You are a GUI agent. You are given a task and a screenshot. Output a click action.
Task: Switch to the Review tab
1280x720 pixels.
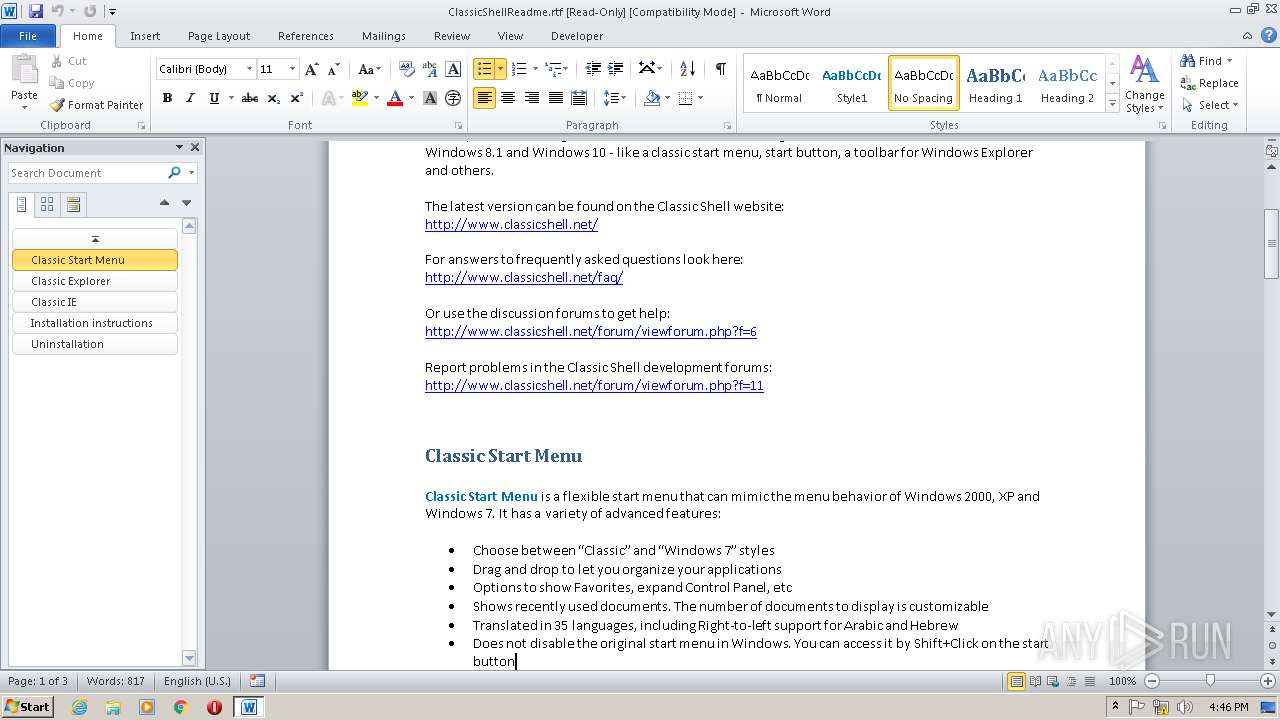(452, 36)
